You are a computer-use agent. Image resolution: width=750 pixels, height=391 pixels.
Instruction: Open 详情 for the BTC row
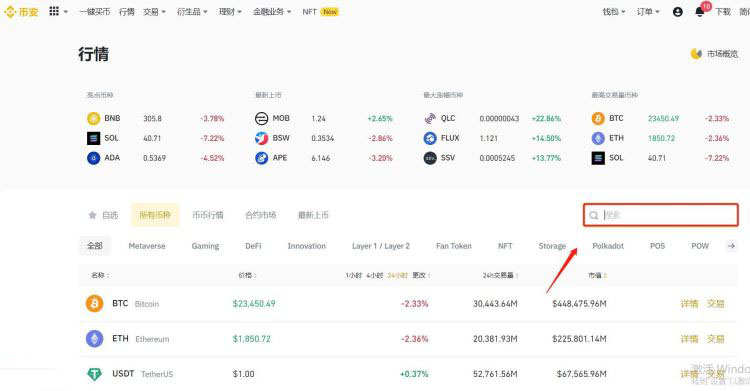689,303
